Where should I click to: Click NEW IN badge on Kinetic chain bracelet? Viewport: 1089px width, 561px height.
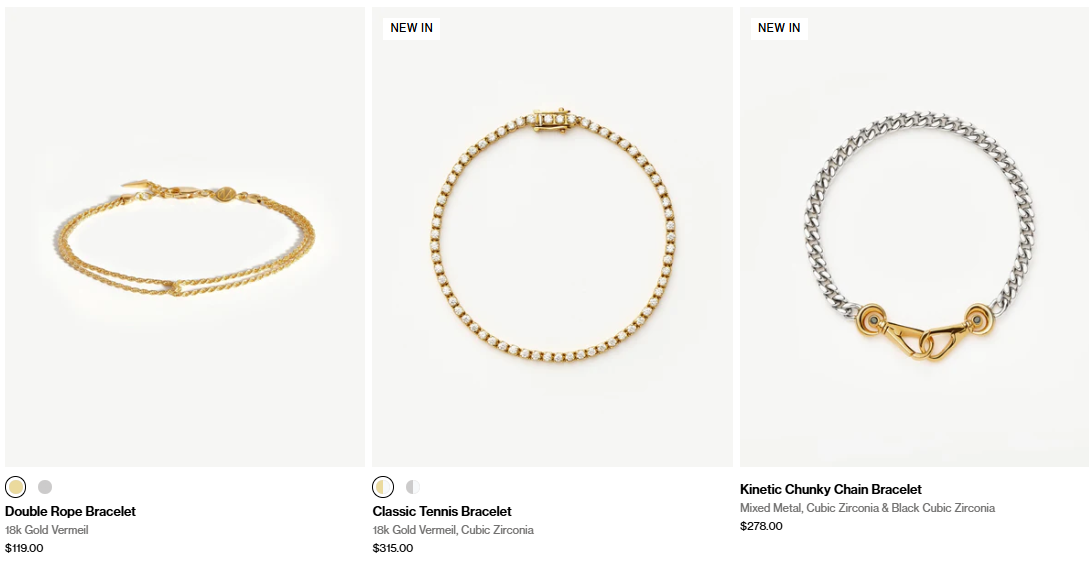(779, 28)
